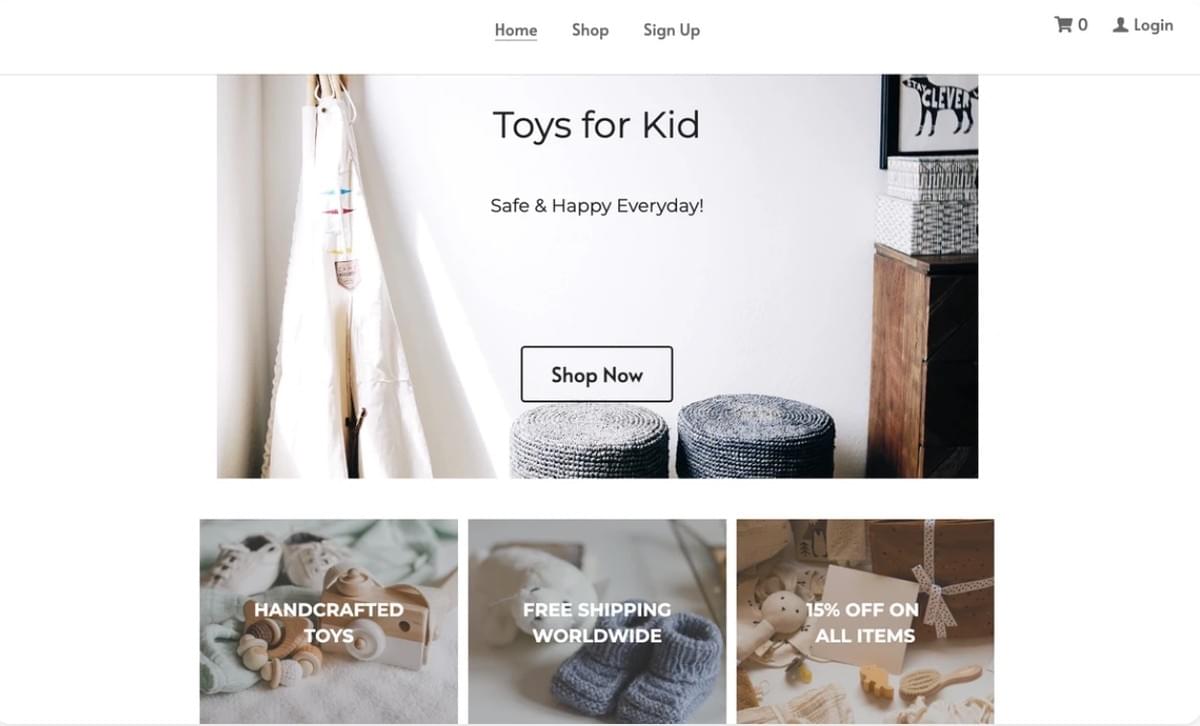Click the Safe & Happy Everyday tagline
The width and height of the screenshot is (1200, 726).
coord(597,206)
